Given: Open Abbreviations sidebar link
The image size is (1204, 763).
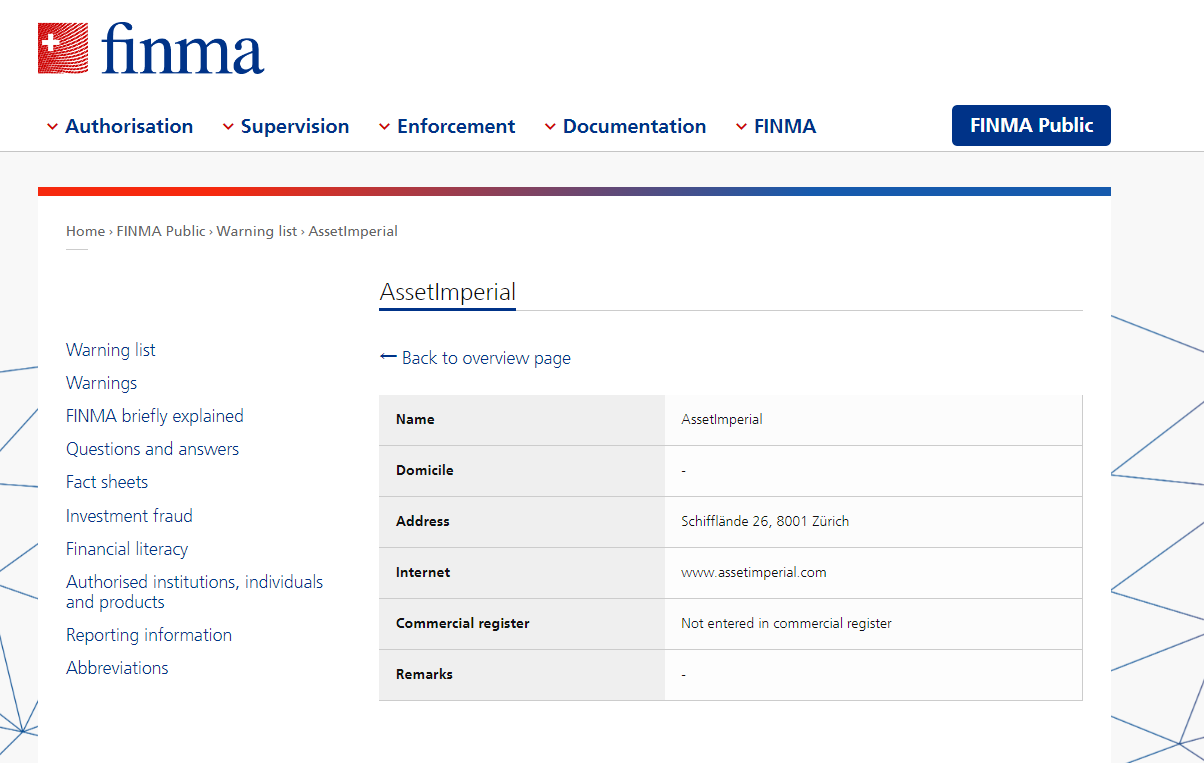Looking at the screenshot, I should coord(117,668).
